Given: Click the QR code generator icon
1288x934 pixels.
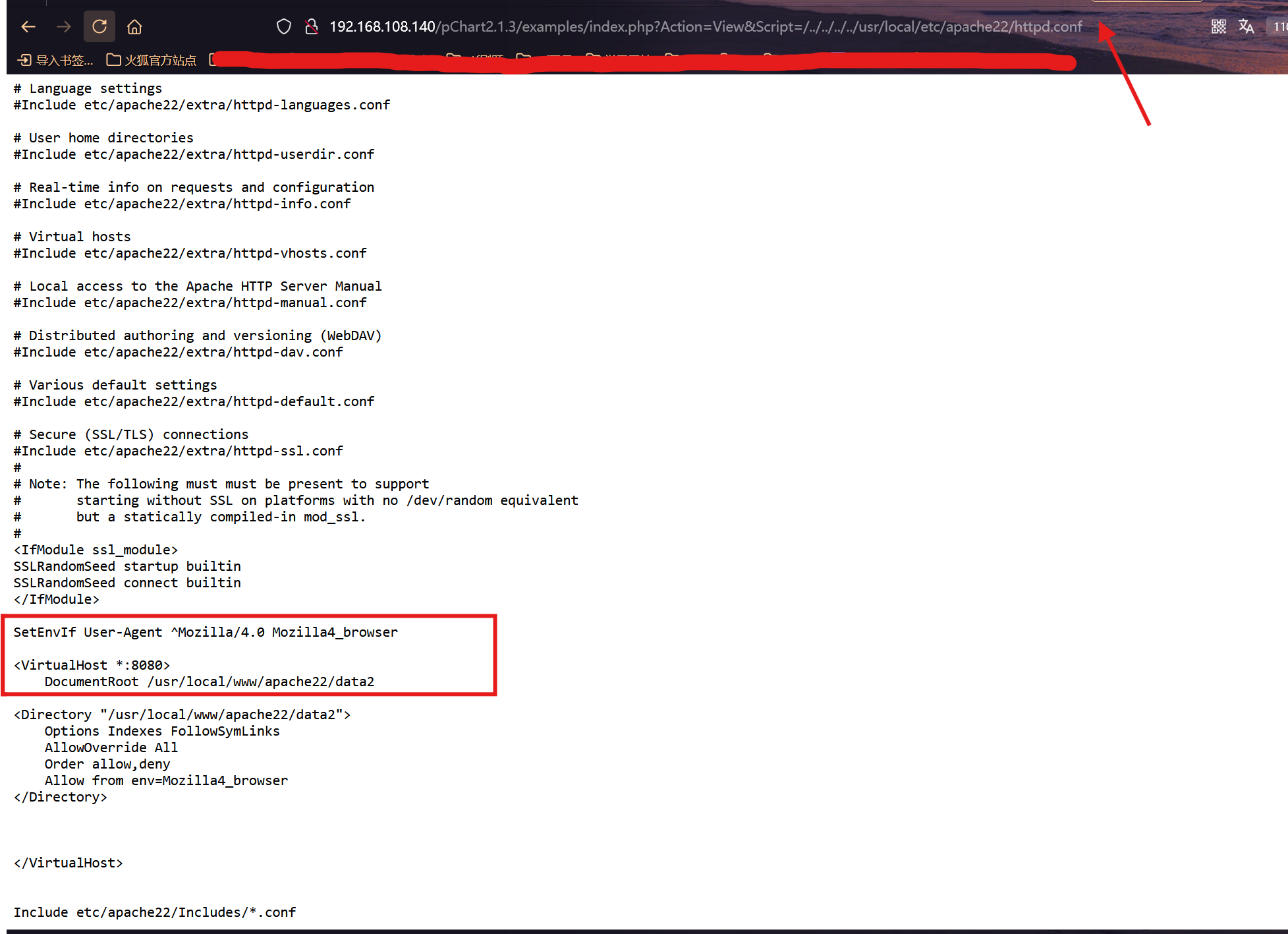Looking at the screenshot, I should pos(1218,26).
